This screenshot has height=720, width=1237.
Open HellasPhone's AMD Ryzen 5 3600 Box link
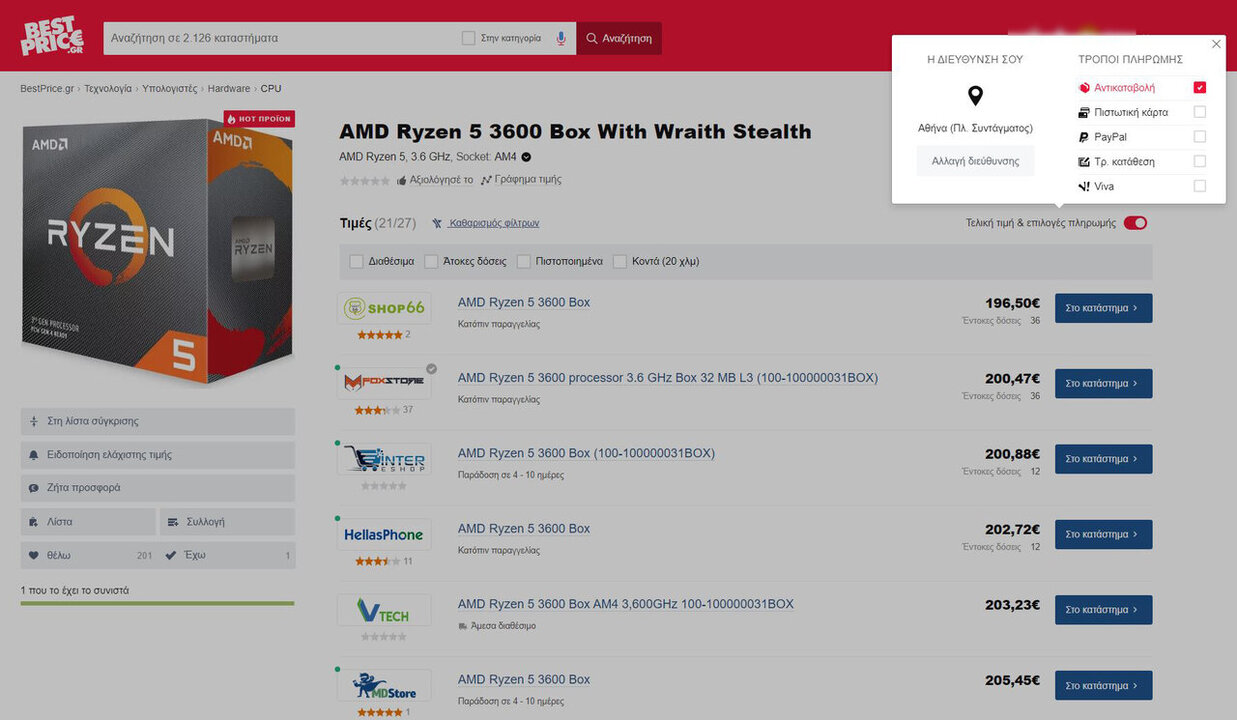[524, 529]
